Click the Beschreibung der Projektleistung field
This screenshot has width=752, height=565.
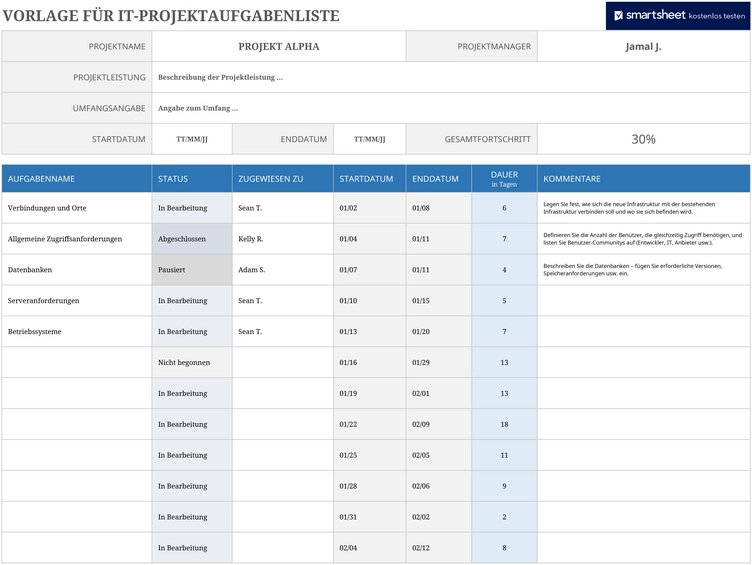click(451, 77)
